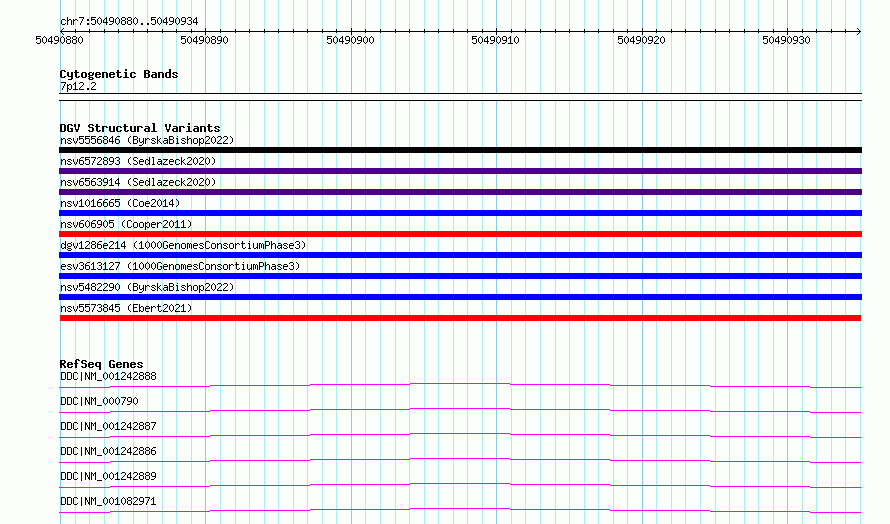Viewport: 890px width, 524px height.
Task: Click the DGV Structural Variants track title
Action: click(x=140, y=128)
